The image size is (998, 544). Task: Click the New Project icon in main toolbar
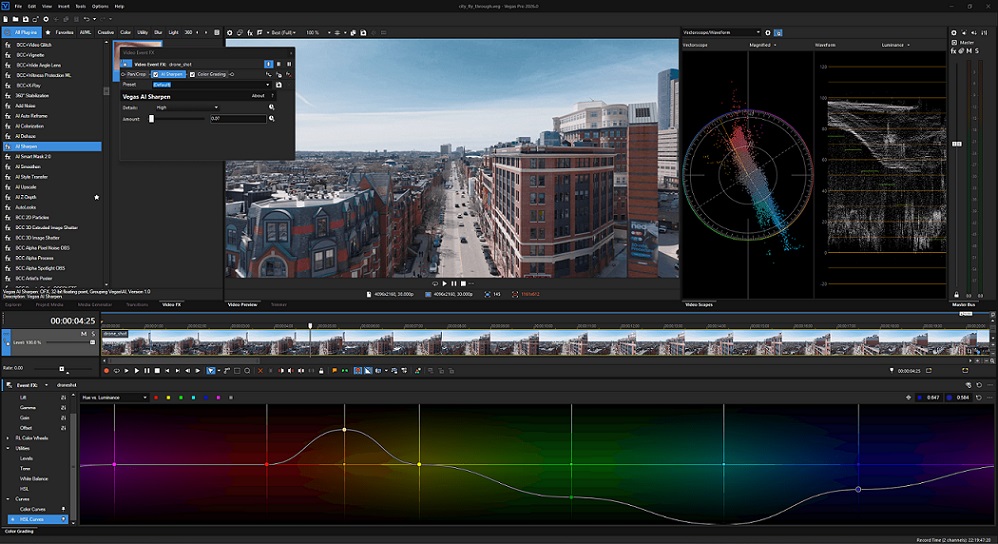click(x=5, y=19)
